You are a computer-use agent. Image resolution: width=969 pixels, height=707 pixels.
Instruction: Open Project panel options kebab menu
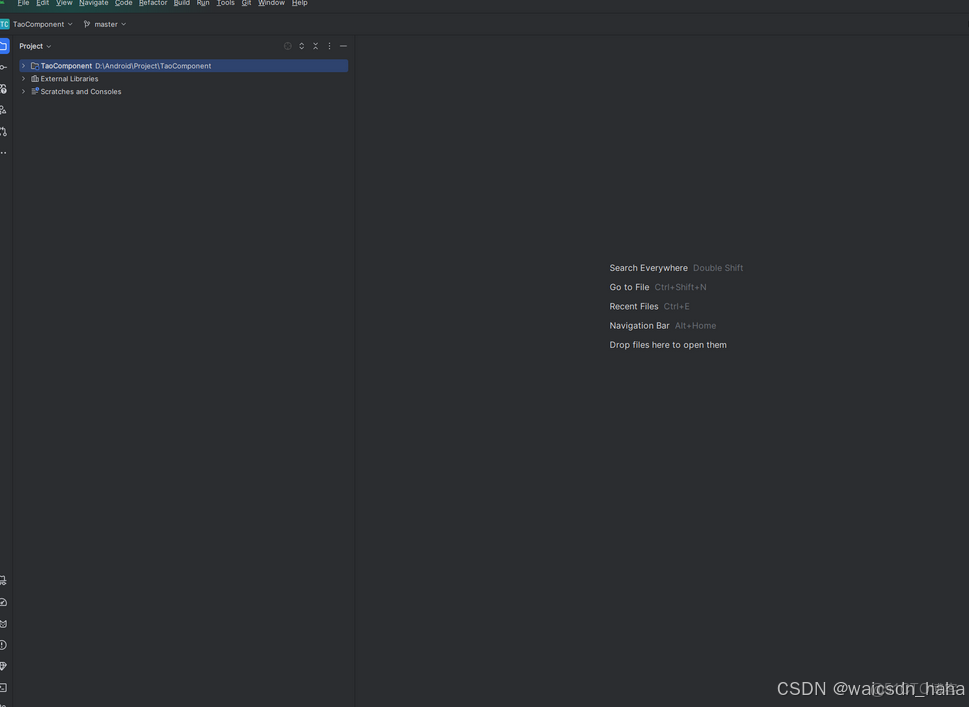click(329, 45)
